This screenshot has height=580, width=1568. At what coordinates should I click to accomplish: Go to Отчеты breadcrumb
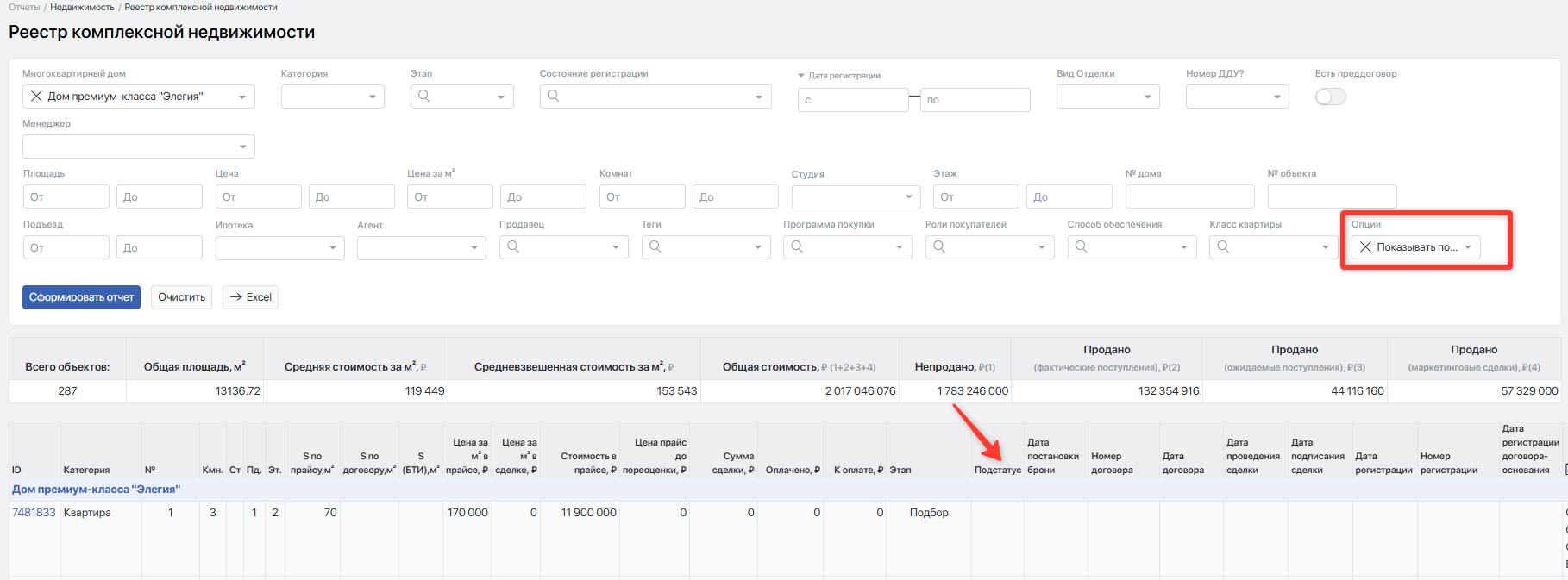(24, 7)
